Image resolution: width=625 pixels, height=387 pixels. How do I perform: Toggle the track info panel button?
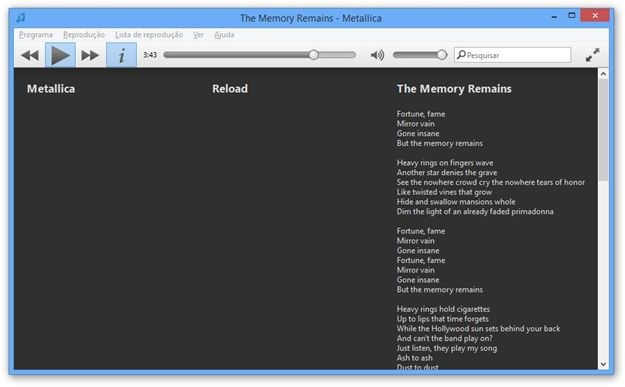[122, 55]
